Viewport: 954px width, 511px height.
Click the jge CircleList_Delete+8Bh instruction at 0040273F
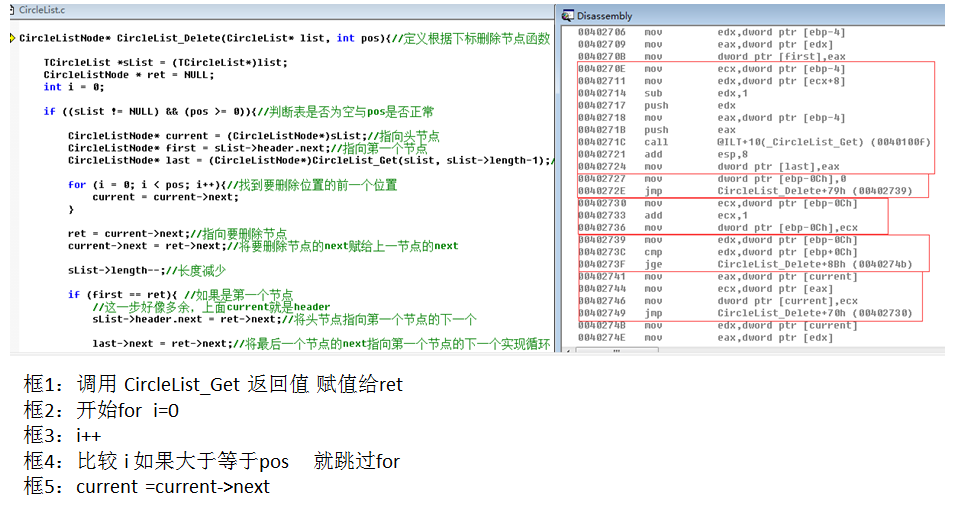pos(745,264)
